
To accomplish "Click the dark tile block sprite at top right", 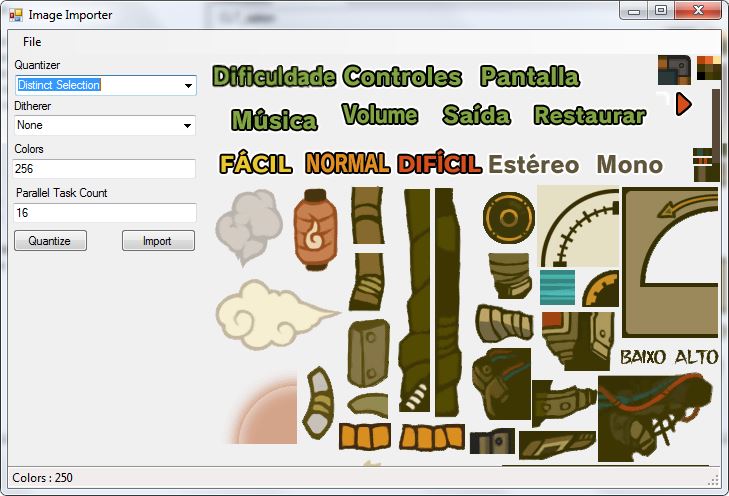I will pyautogui.click(x=674, y=70).
